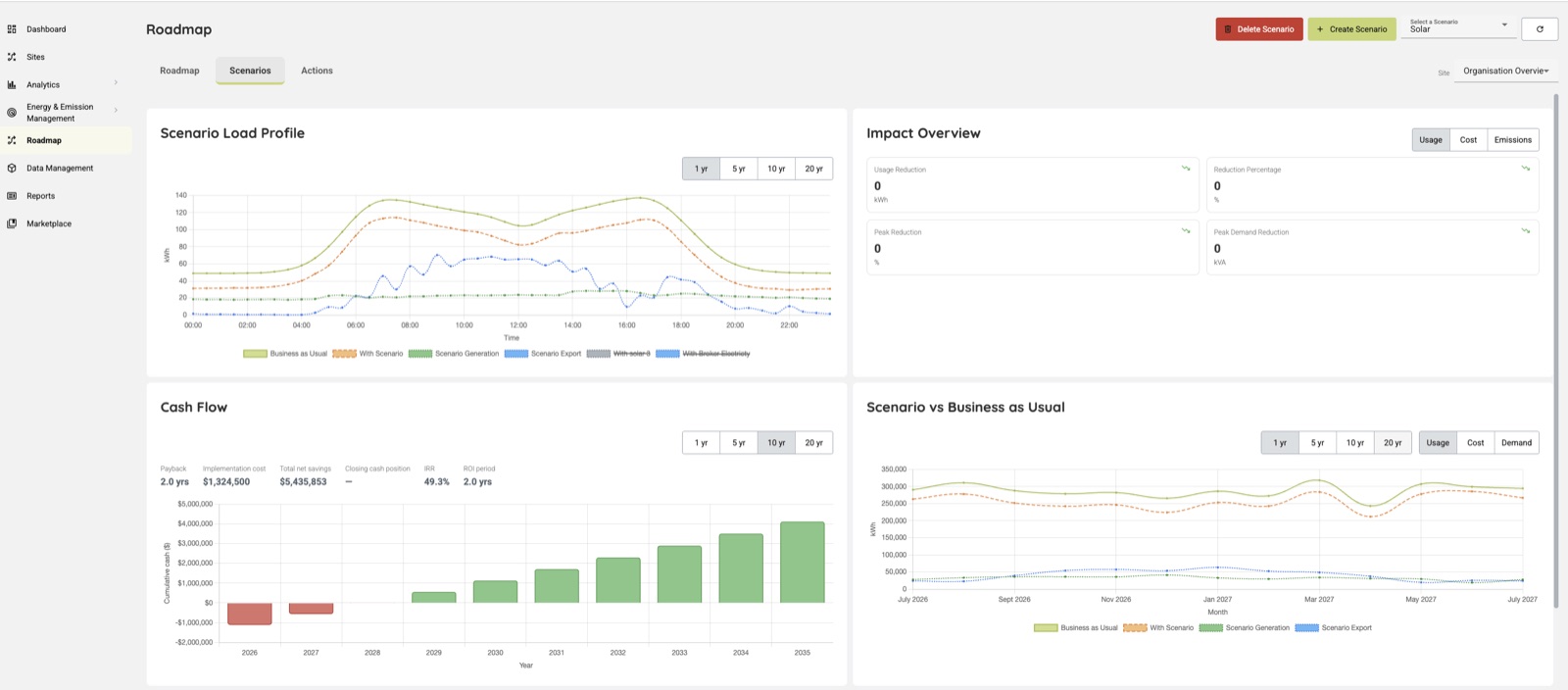Switch to the Scenarios tab
Viewport: 1568px width, 690px height.
(x=250, y=71)
